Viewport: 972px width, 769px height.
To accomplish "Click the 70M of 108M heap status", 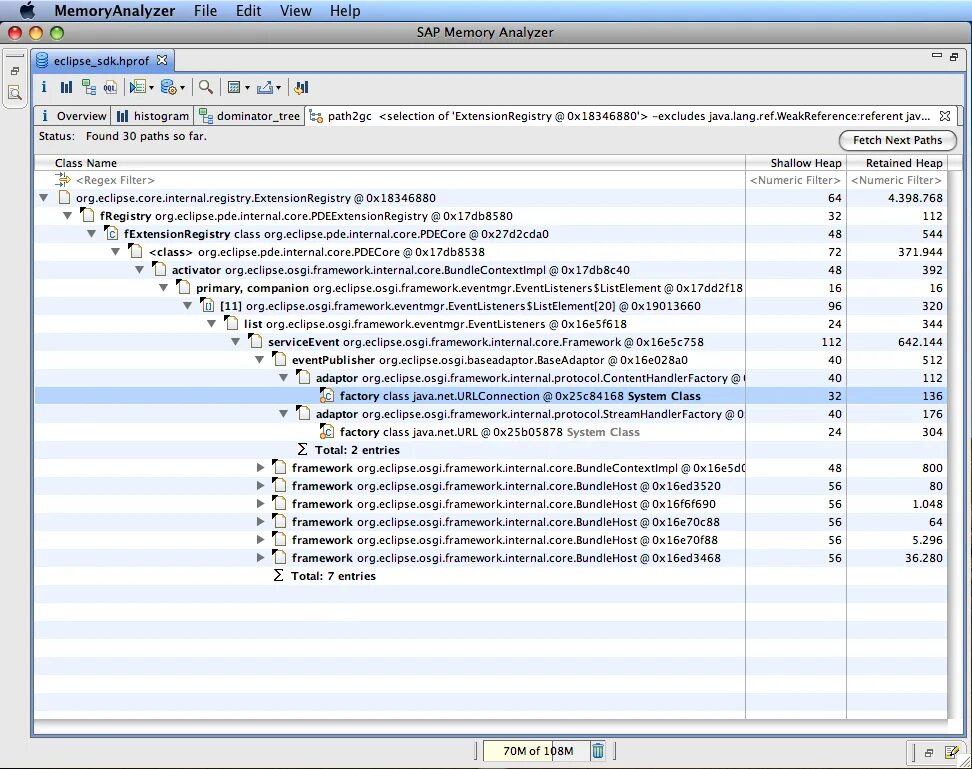I will pyautogui.click(x=537, y=751).
